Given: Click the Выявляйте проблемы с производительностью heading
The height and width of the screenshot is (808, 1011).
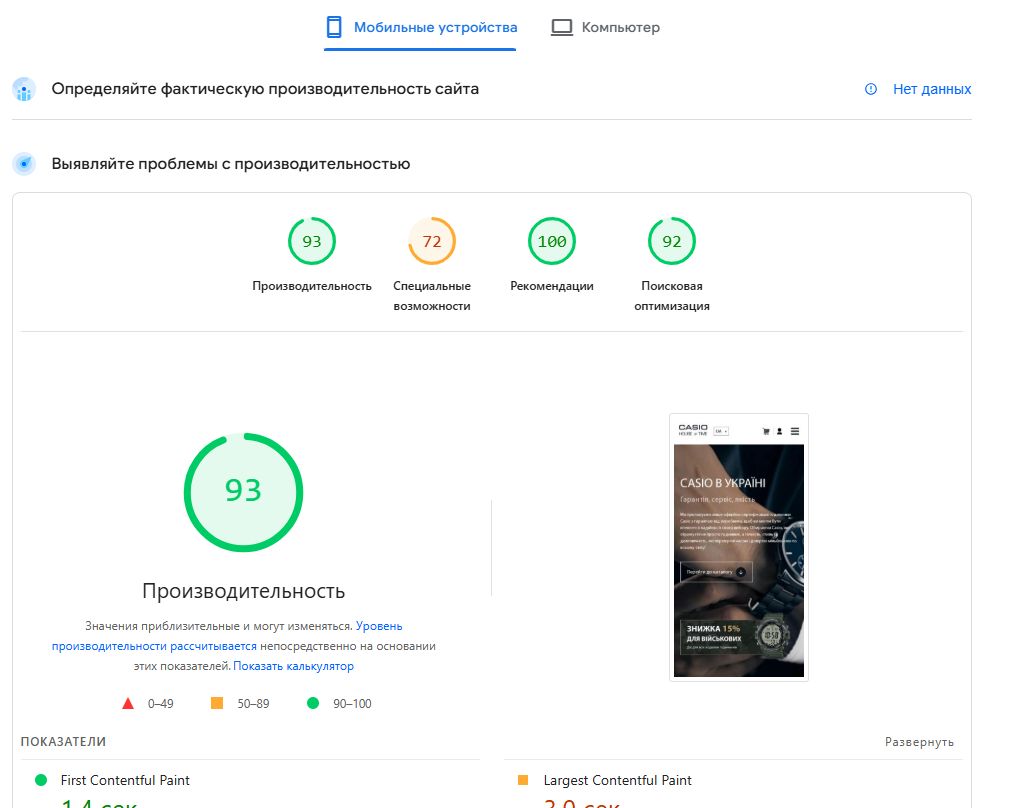Looking at the screenshot, I should tap(231, 164).
